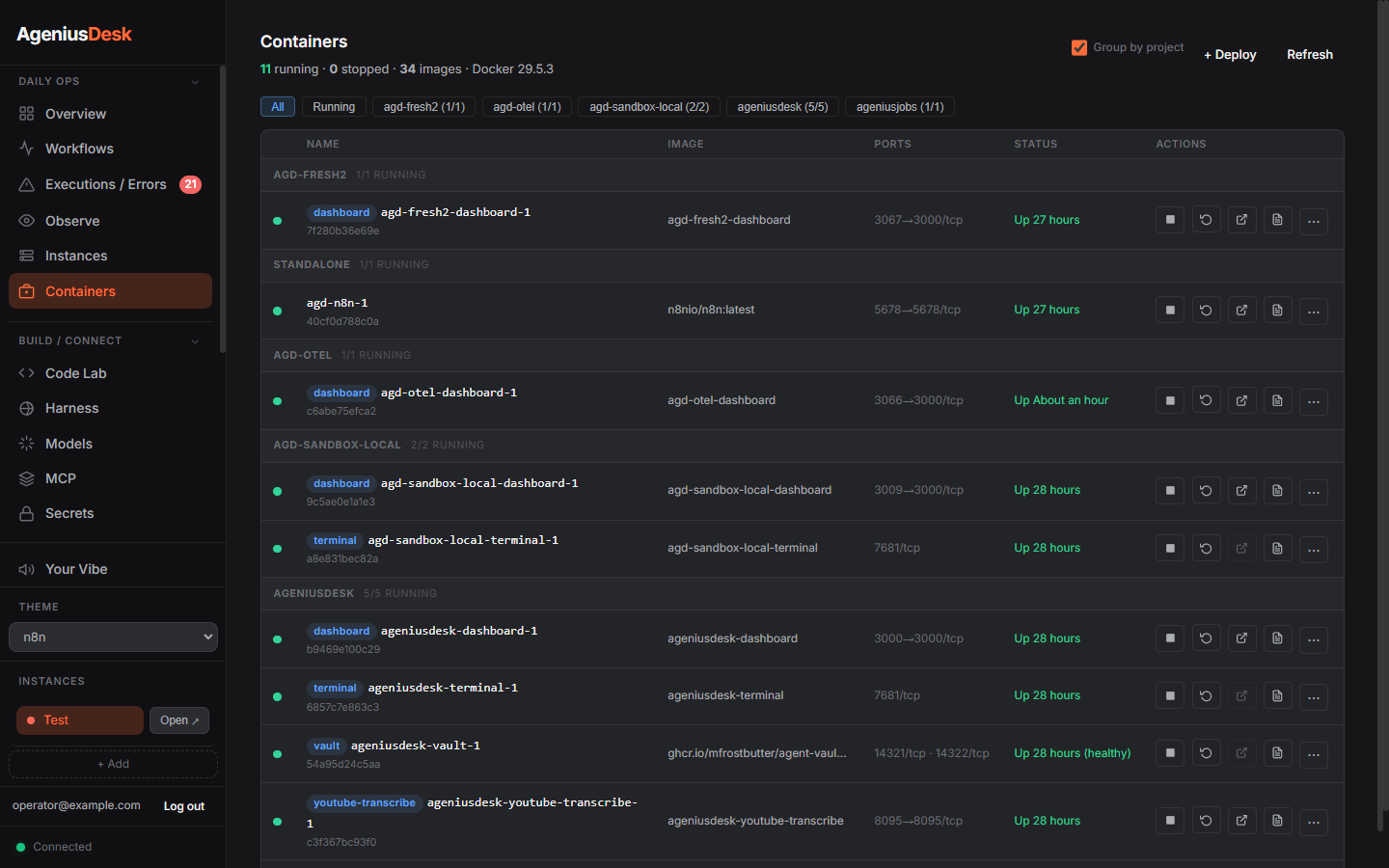Click the main page scrollbar
Screen dimensions: 1389x868
pyautogui.click(x=1384, y=415)
